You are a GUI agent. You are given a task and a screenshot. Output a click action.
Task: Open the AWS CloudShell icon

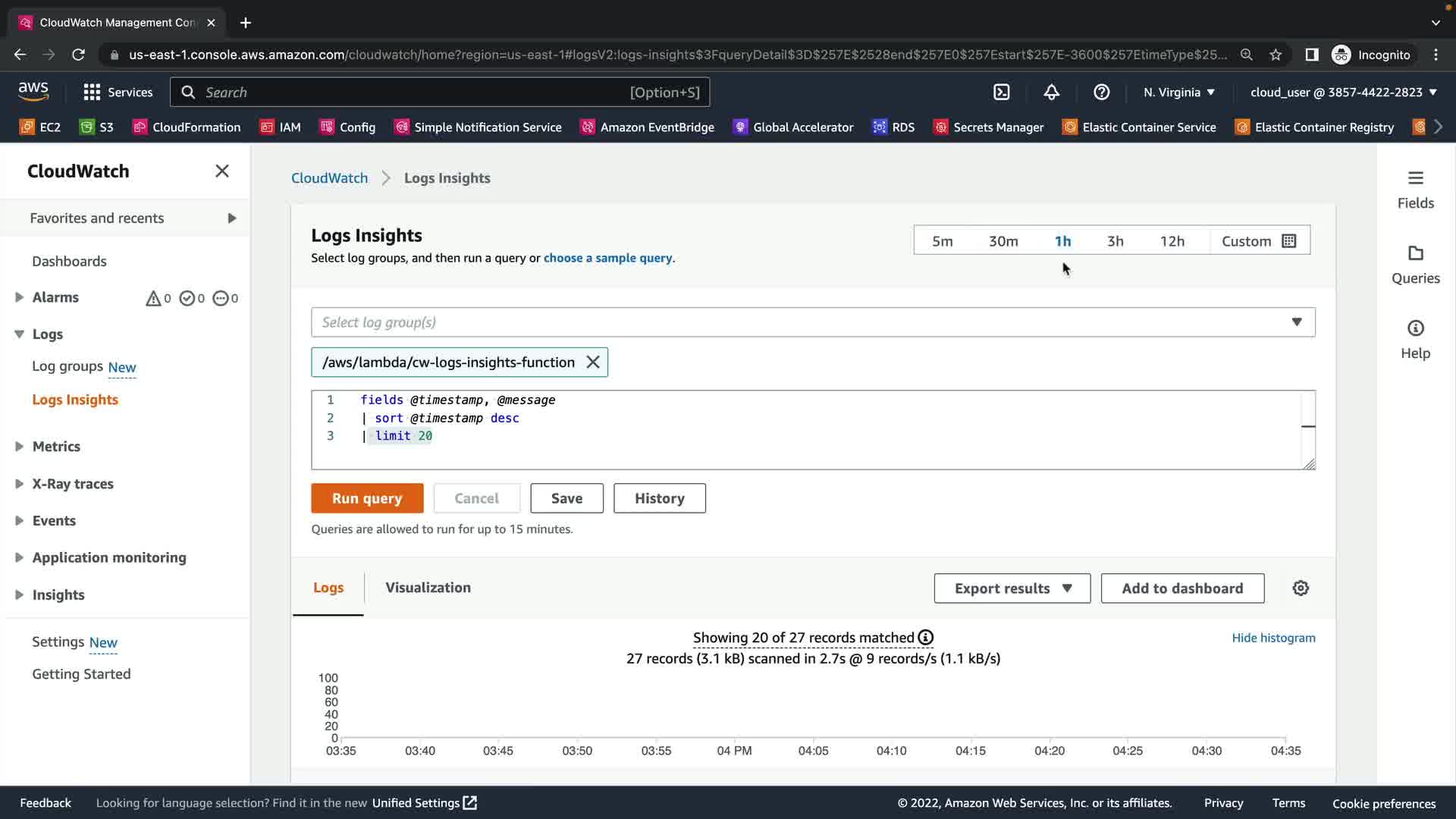pyautogui.click(x=1001, y=93)
